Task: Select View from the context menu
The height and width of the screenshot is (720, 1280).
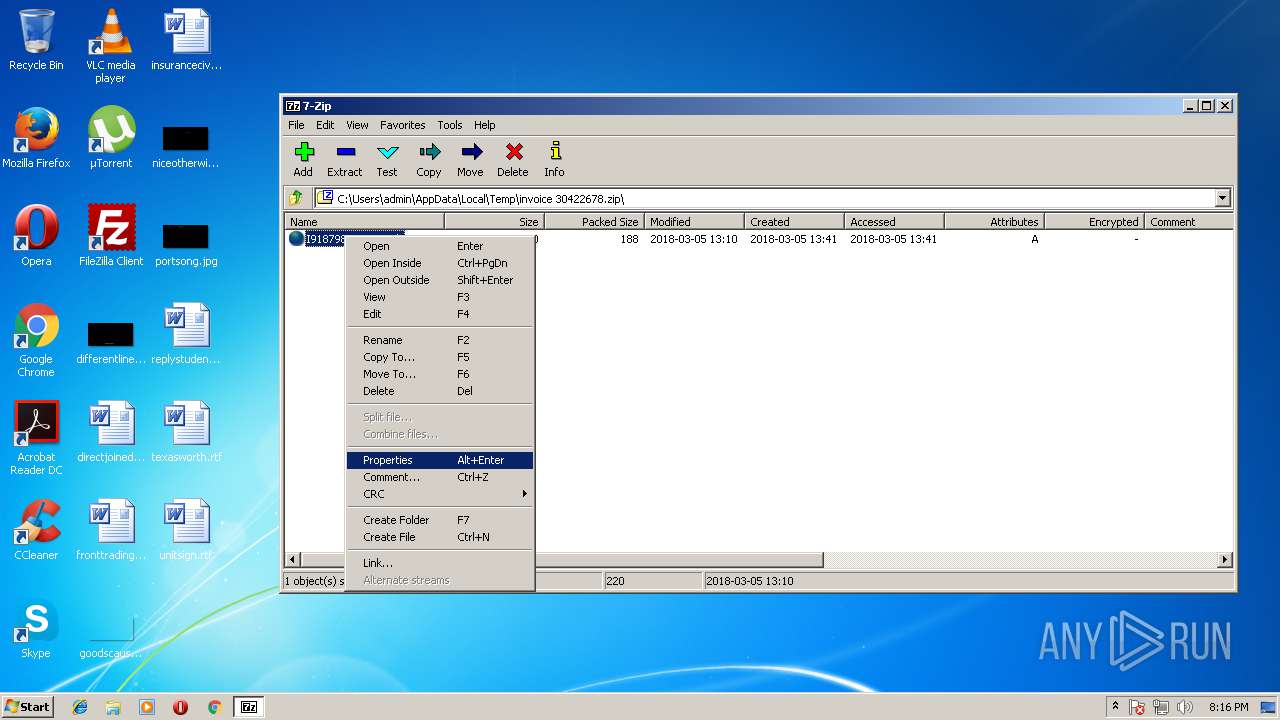Action: click(x=440, y=297)
